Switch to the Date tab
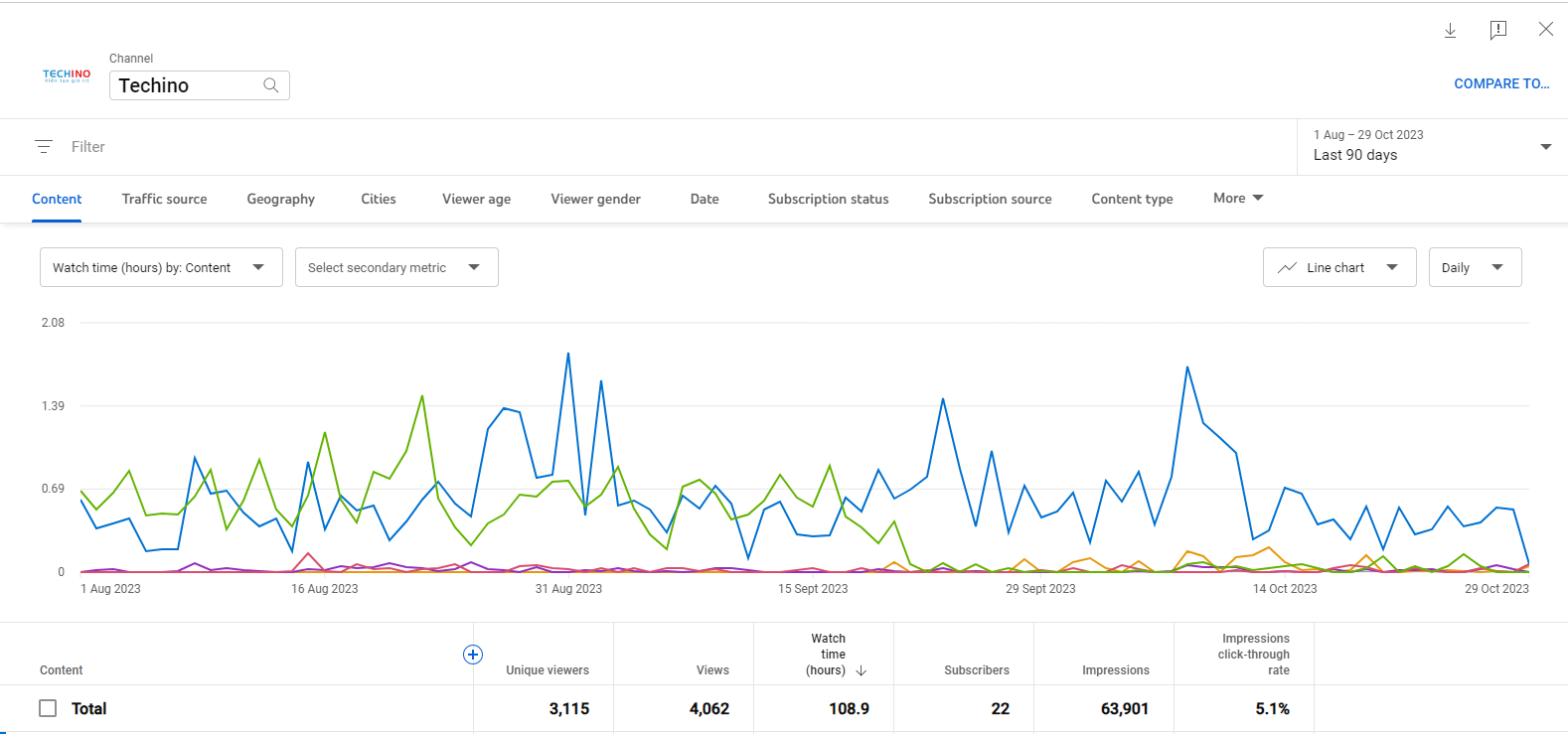Image resolution: width=1568 pixels, height=734 pixels. (x=705, y=200)
